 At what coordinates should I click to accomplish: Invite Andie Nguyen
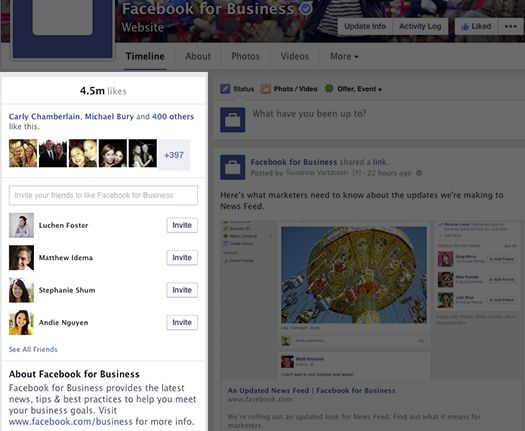coord(182,322)
